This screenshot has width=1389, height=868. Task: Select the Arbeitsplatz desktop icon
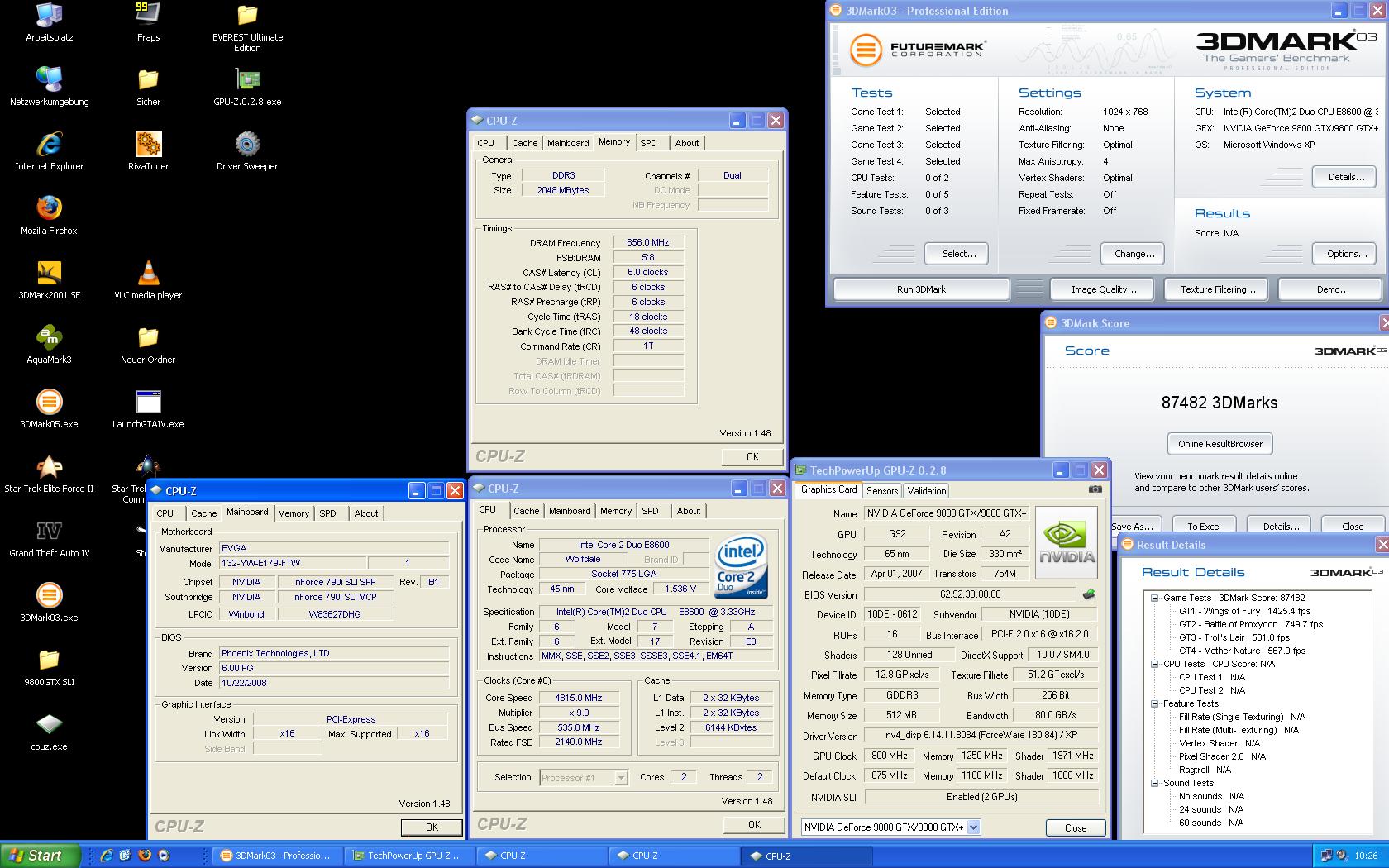tap(50, 22)
